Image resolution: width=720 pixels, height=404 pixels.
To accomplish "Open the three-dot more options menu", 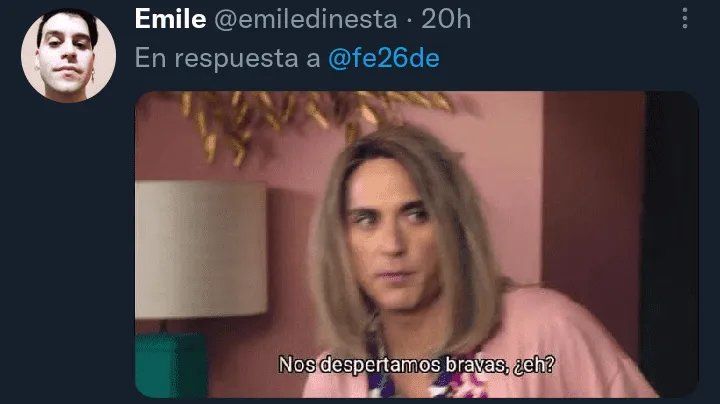I will pos(685,18).
